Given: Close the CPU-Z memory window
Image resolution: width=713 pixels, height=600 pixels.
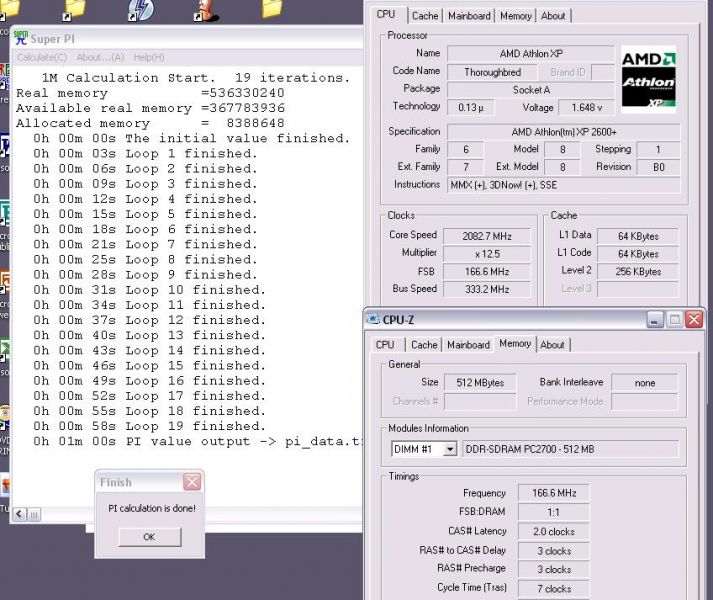Looking at the screenshot, I should click(x=694, y=319).
